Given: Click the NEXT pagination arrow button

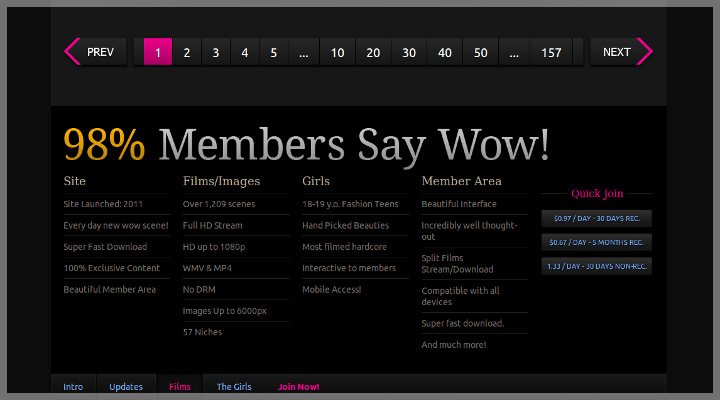Looking at the screenshot, I should (621, 52).
